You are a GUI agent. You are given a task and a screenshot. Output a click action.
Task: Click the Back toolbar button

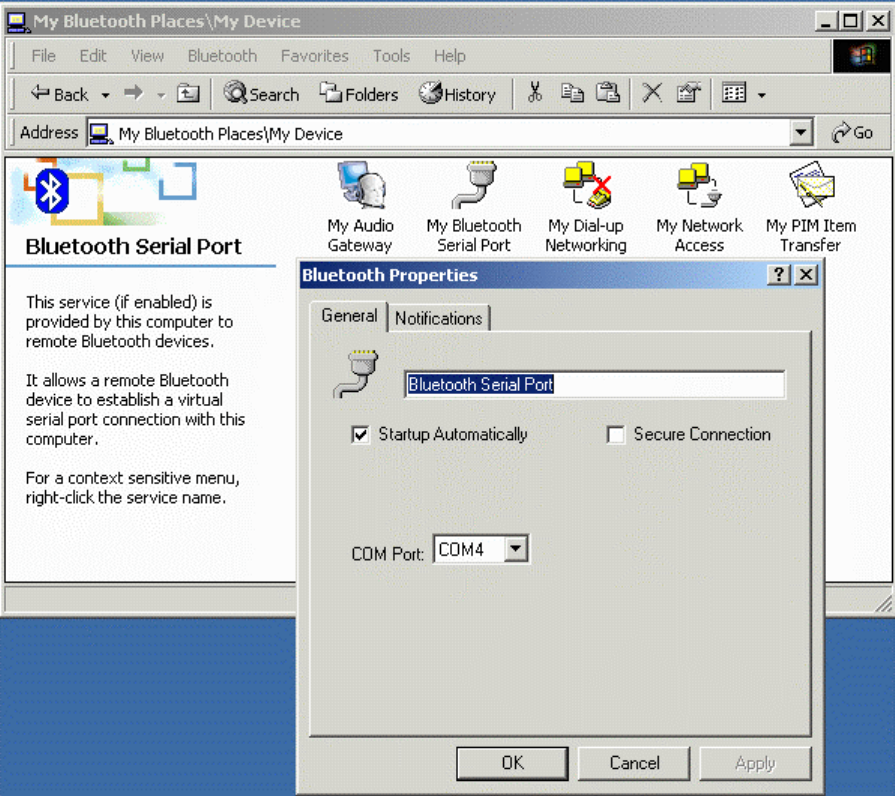click(x=60, y=94)
